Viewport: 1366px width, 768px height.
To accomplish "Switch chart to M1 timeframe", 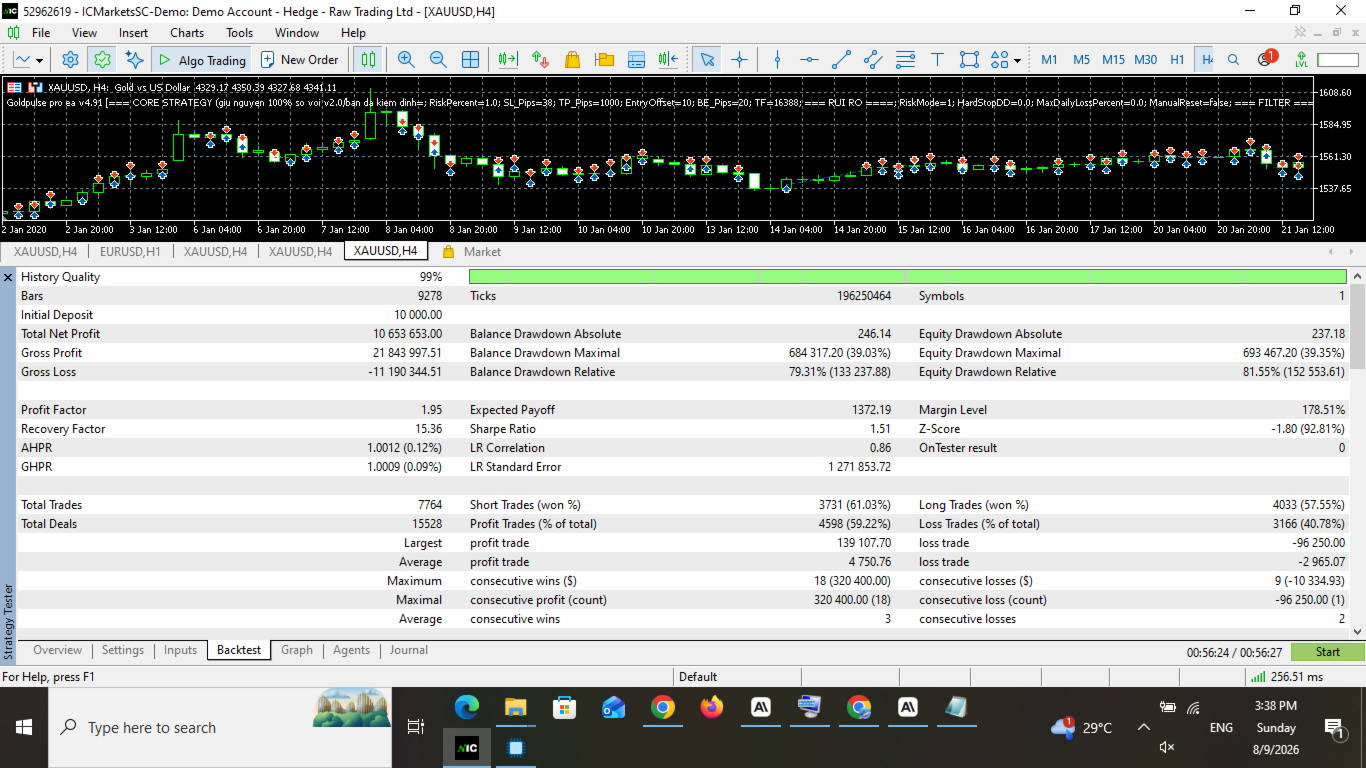I will pyautogui.click(x=1049, y=59).
